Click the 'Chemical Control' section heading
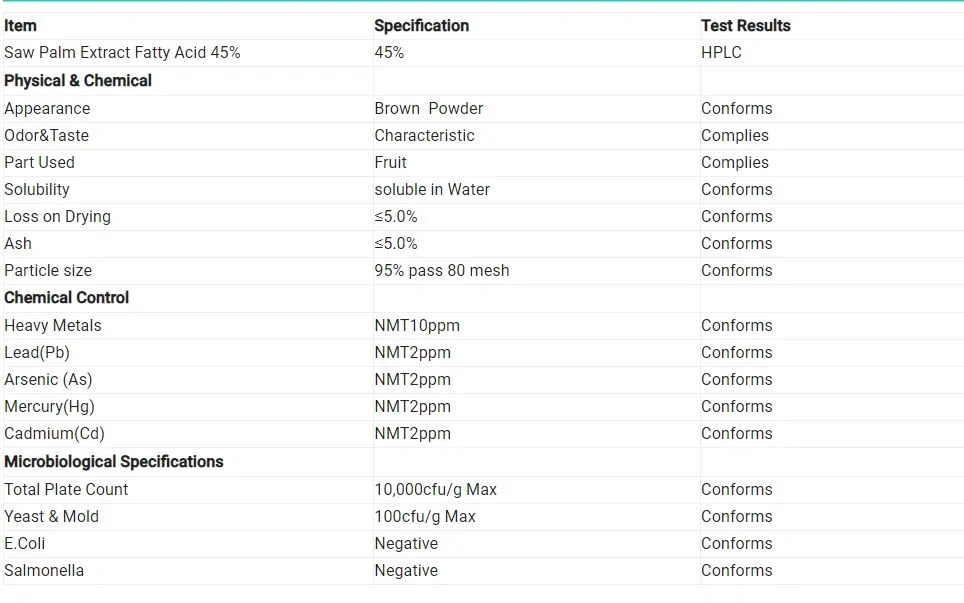 coord(67,298)
